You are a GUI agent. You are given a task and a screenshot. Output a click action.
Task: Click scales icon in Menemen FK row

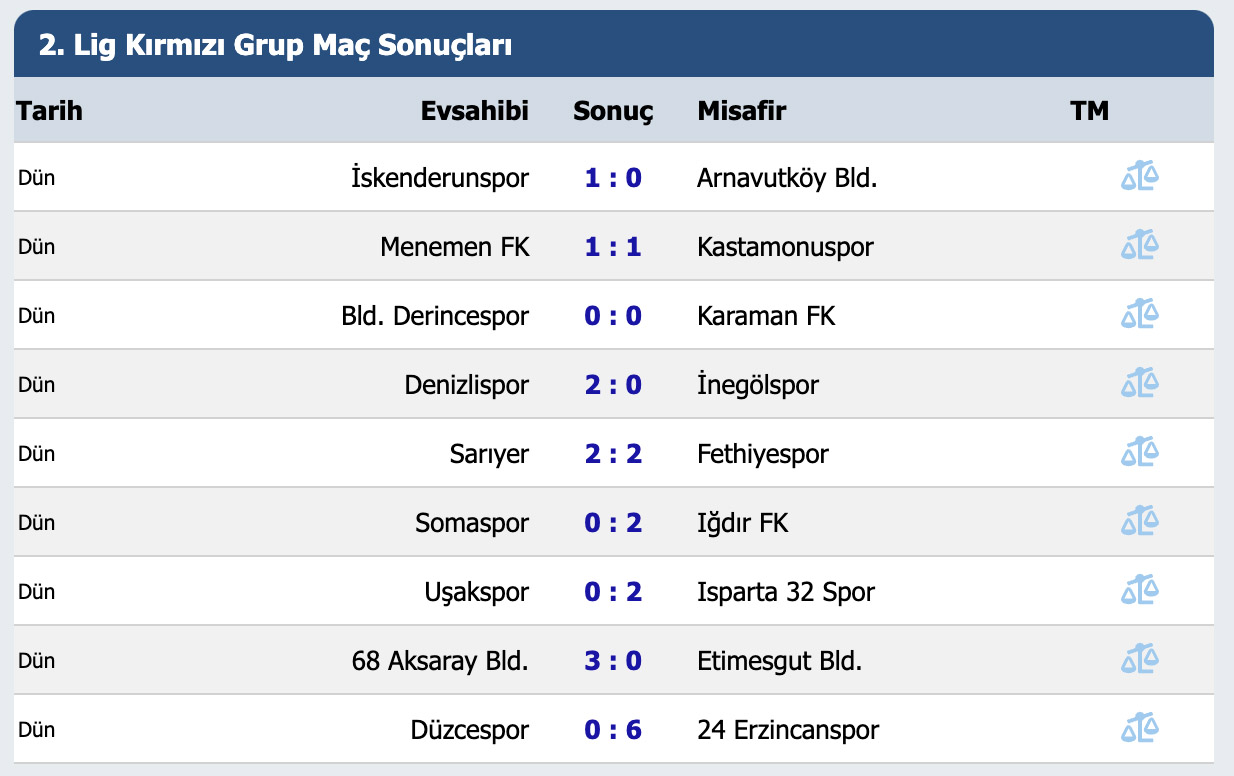[1139, 246]
